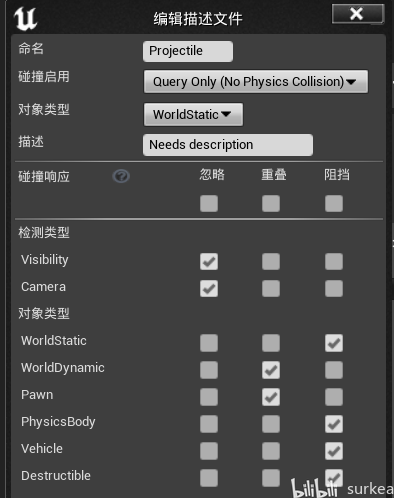The height and width of the screenshot is (498, 394).
Task: Click the 碰撞响应 section label
Action: click(44, 177)
